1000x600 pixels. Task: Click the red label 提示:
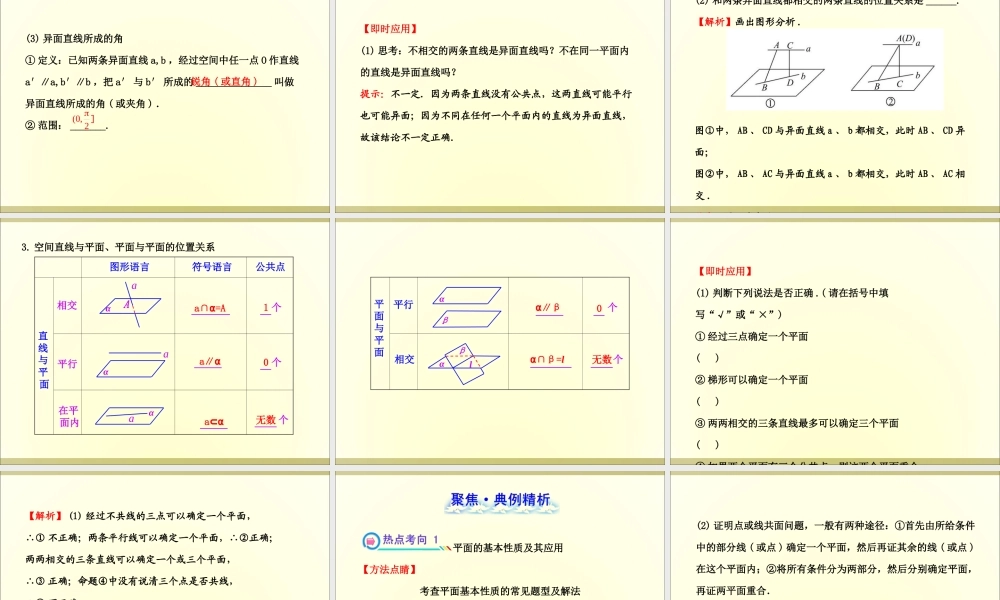(x=372, y=94)
